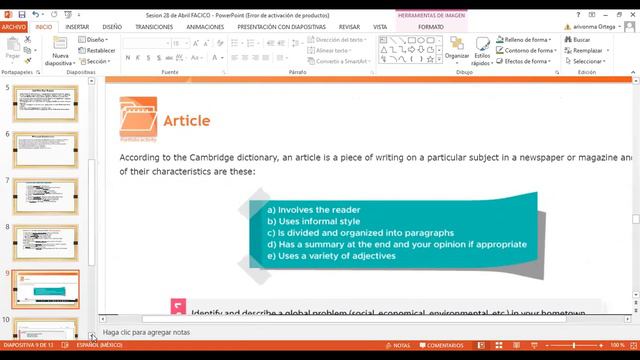Switch to reading view icon in status bar

(x=516, y=345)
